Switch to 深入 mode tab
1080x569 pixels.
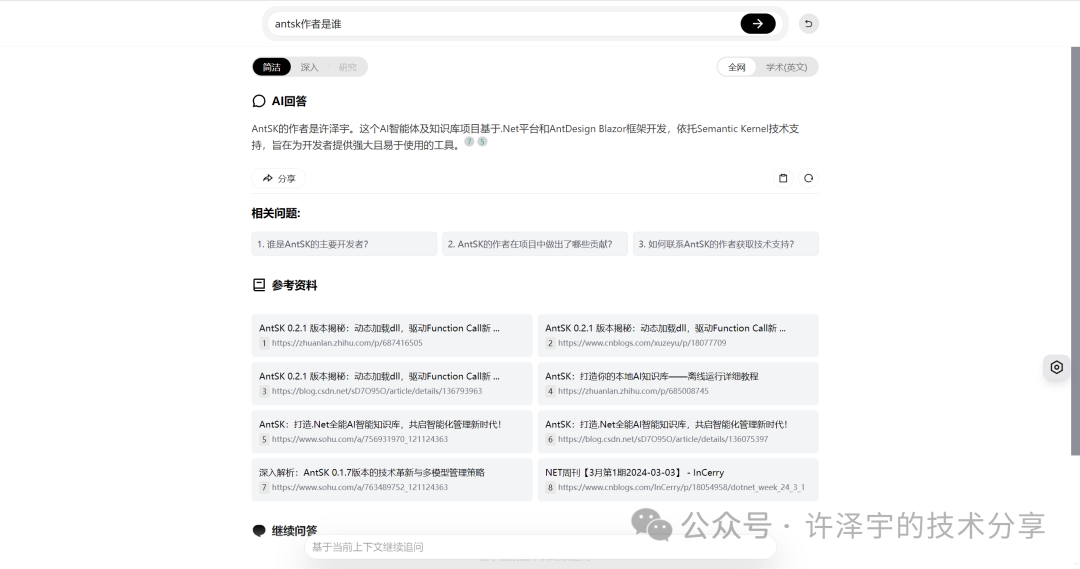[x=309, y=67]
